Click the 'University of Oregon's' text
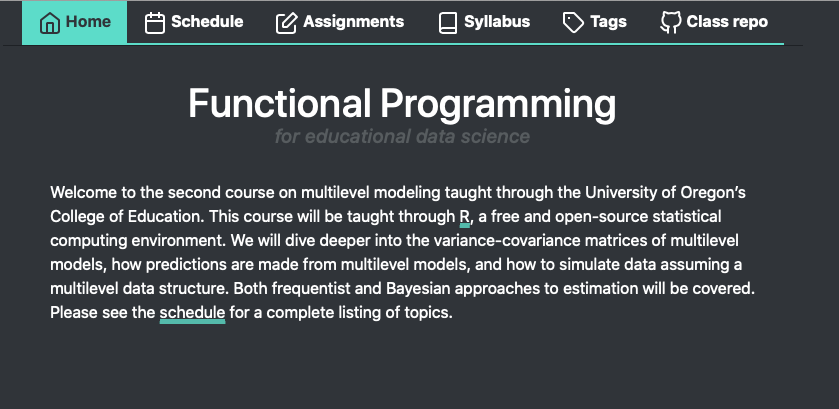This screenshot has width=839, height=409. click(662, 192)
